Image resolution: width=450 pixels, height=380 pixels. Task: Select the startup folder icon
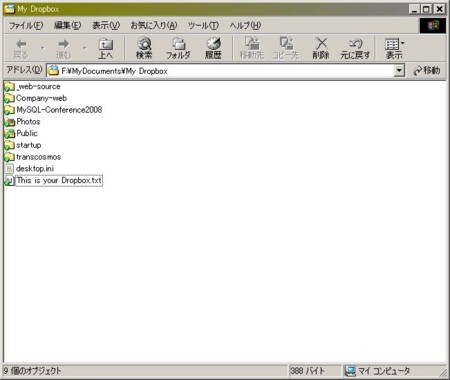click(x=9, y=145)
